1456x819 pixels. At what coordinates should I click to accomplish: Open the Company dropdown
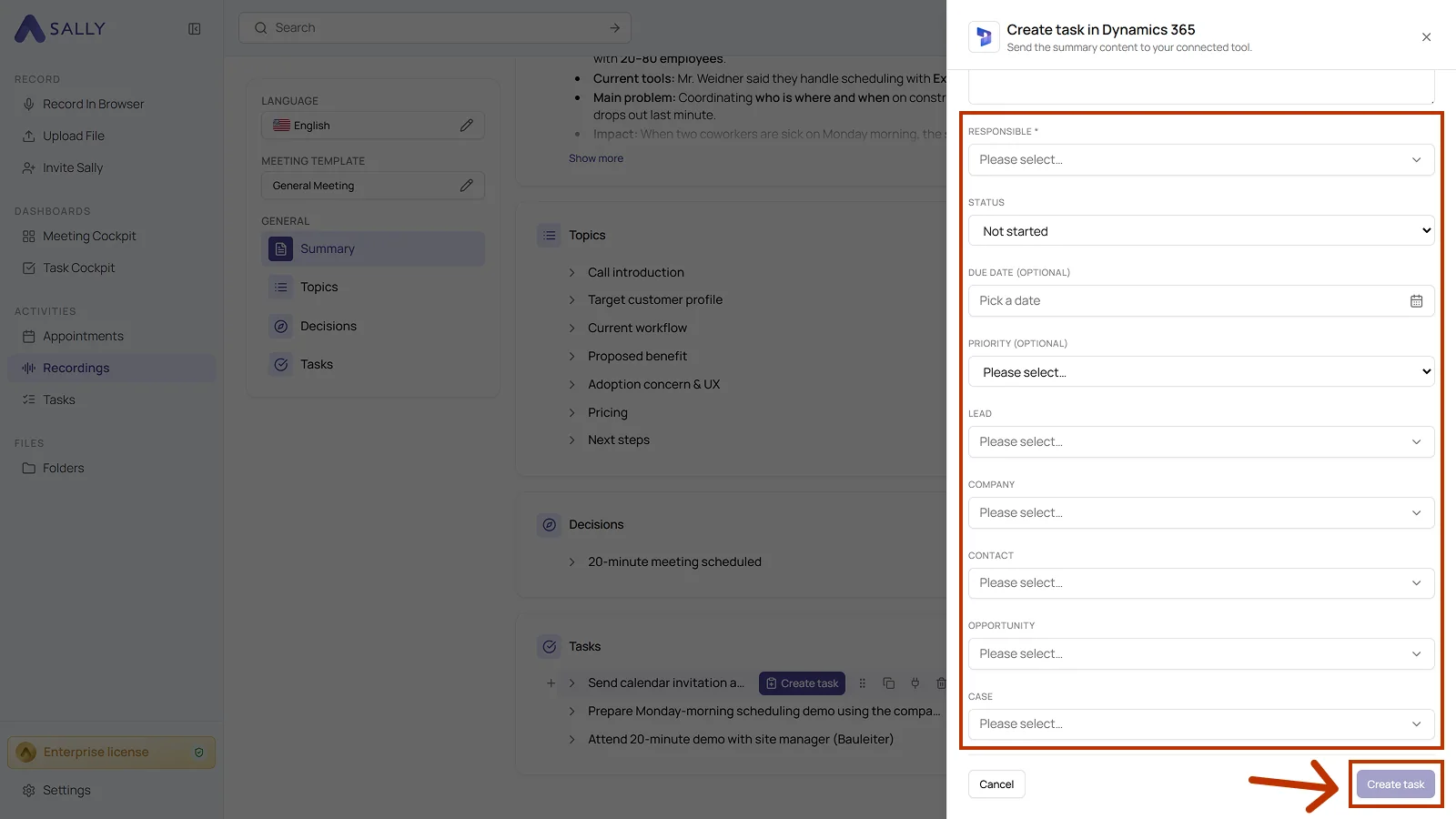[x=1201, y=513]
